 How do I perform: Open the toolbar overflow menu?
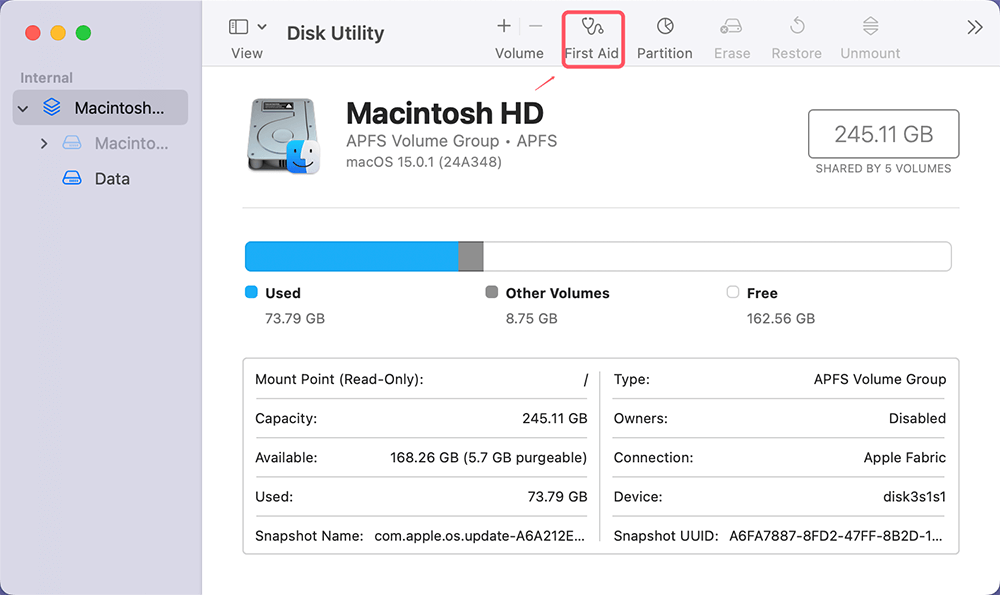(975, 27)
